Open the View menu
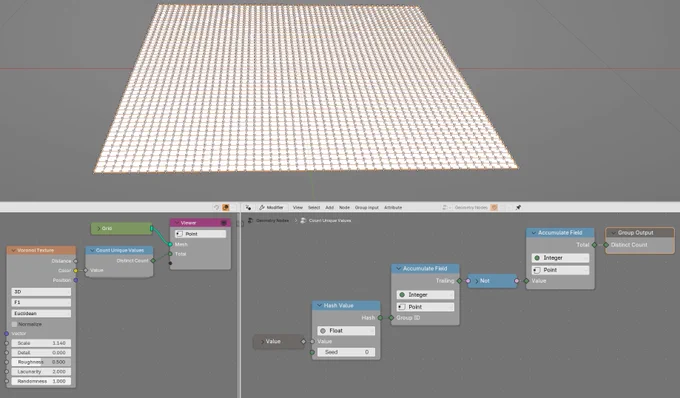 tap(298, 208)
